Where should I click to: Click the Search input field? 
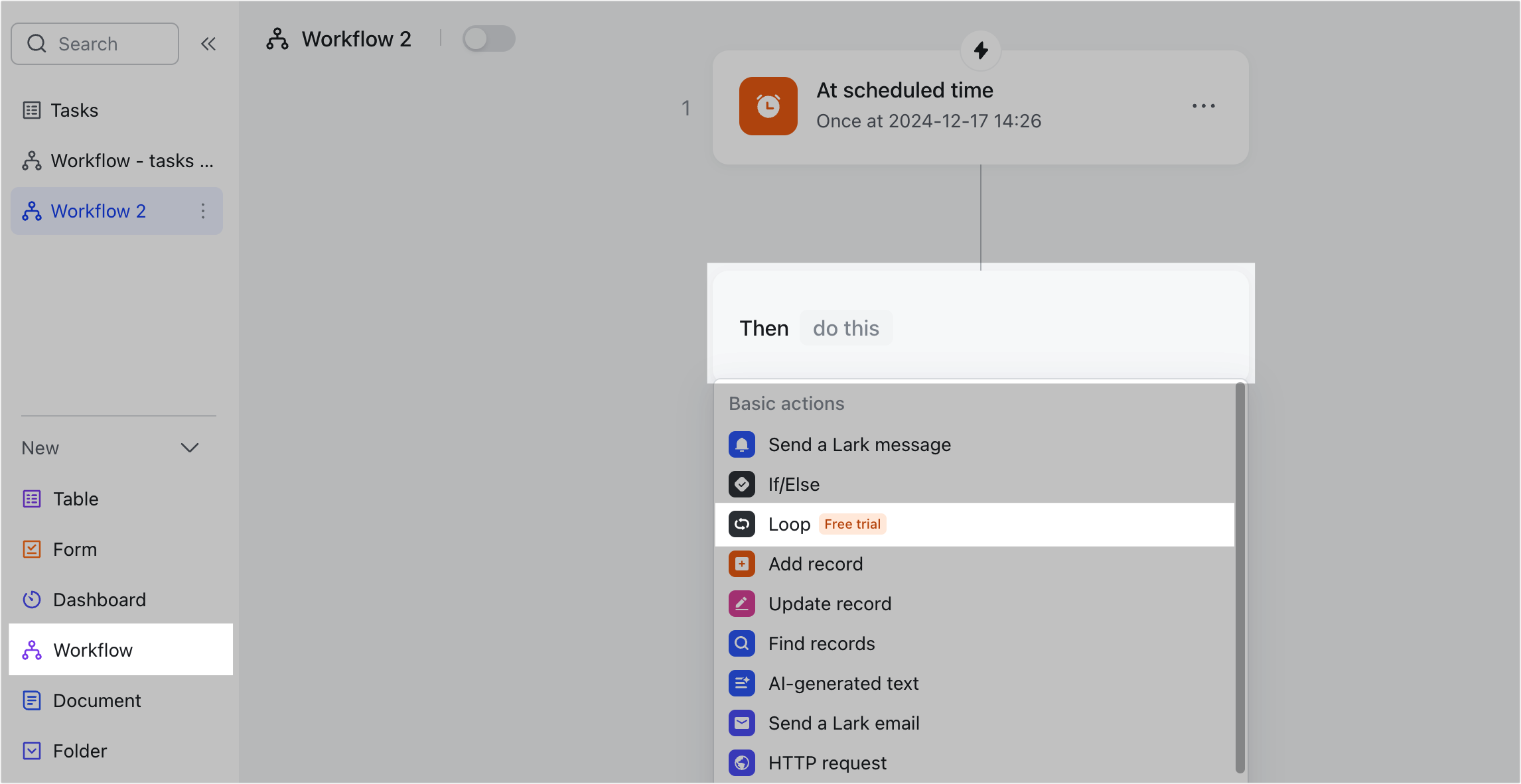coord(95,43)
